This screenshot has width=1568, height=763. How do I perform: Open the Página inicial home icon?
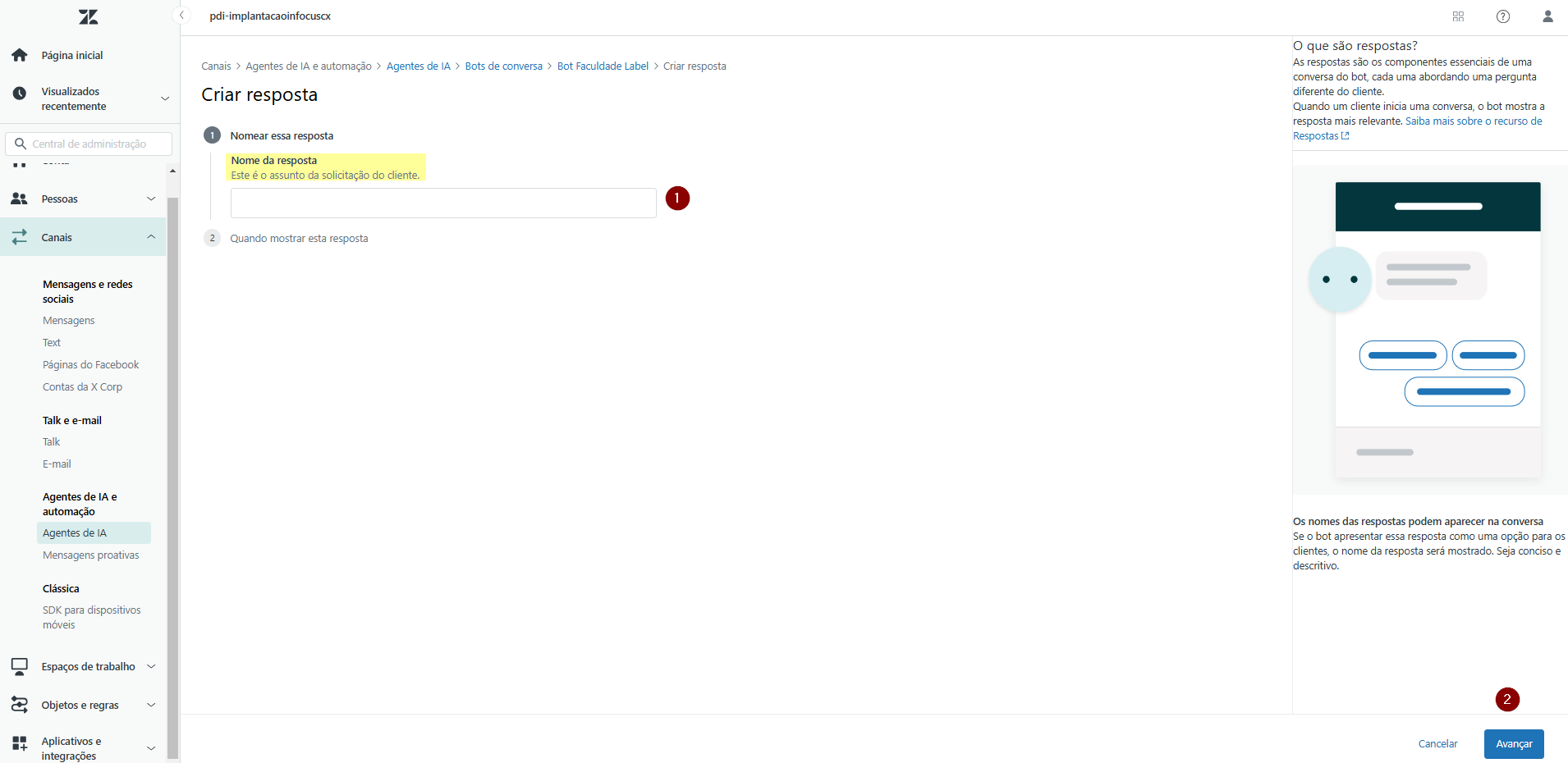coord(20,55)
